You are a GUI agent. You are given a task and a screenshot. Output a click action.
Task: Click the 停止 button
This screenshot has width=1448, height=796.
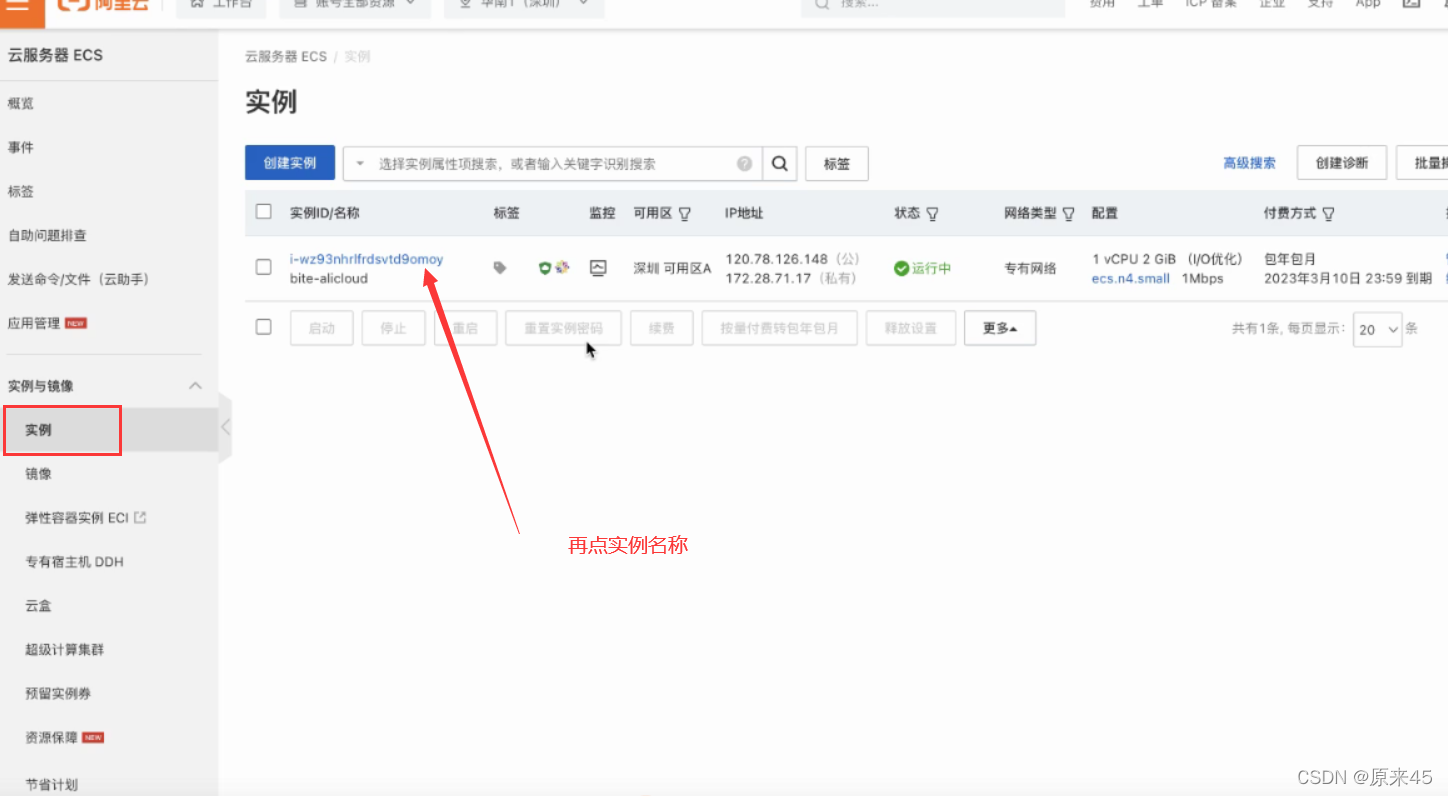click(394, 328)
